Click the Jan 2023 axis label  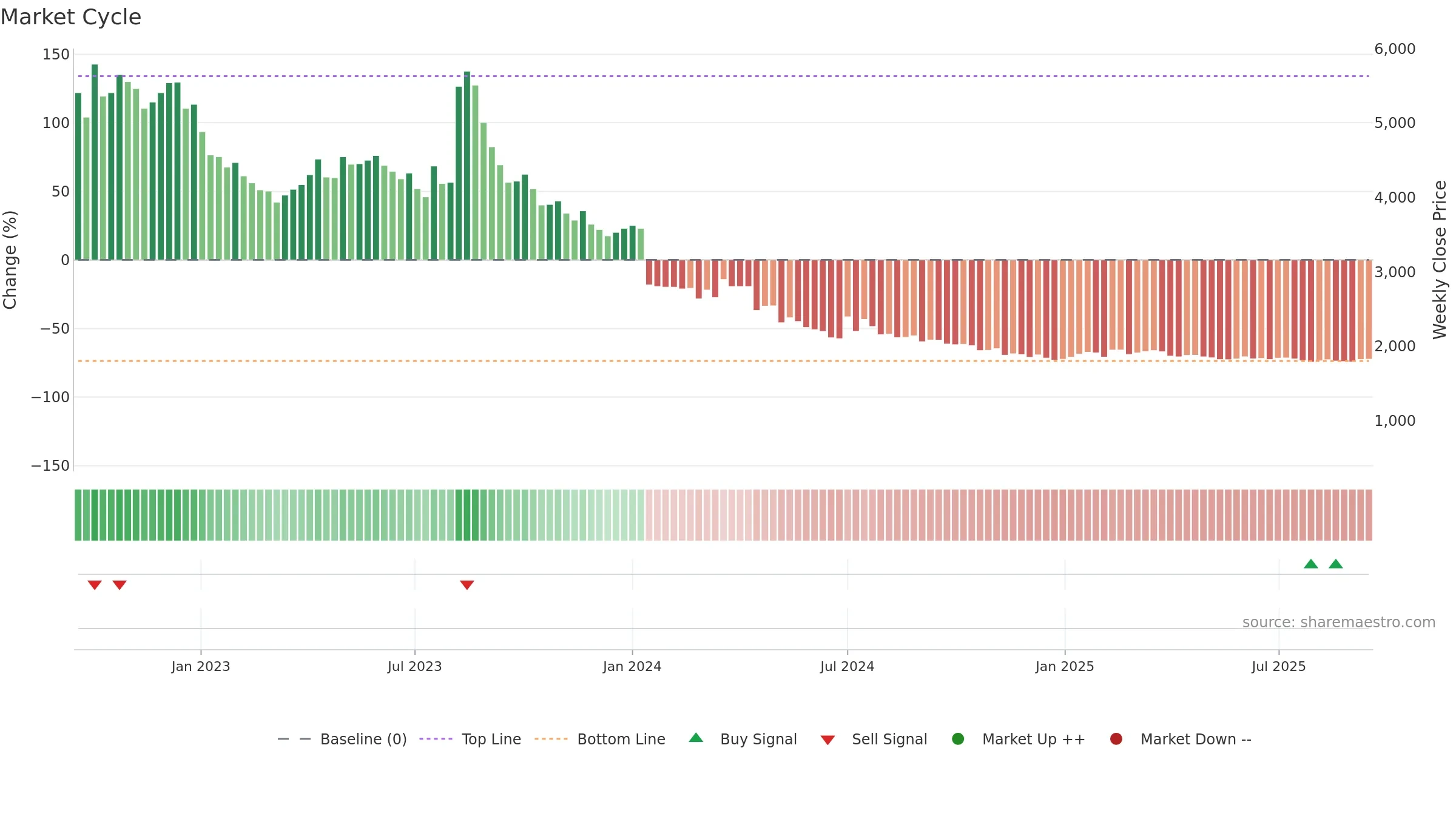pyautogui.click(x=201, y=667)
